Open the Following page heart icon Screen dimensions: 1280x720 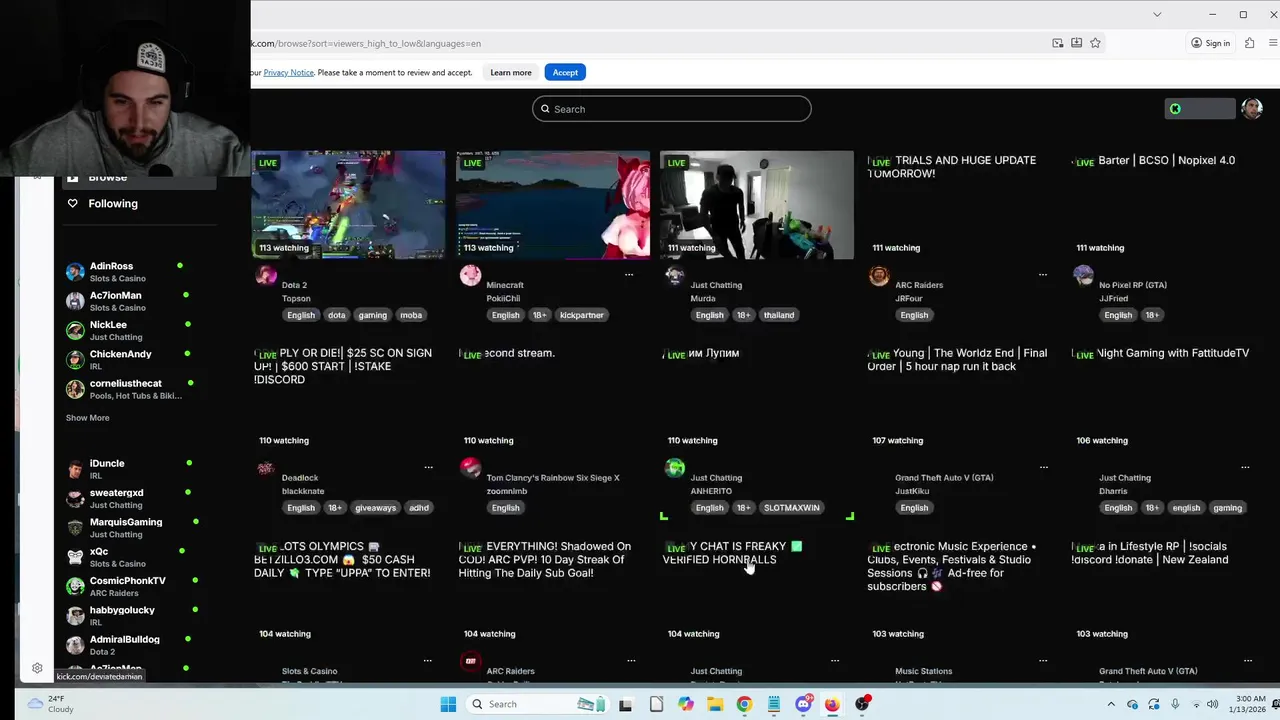click(72, 203)
